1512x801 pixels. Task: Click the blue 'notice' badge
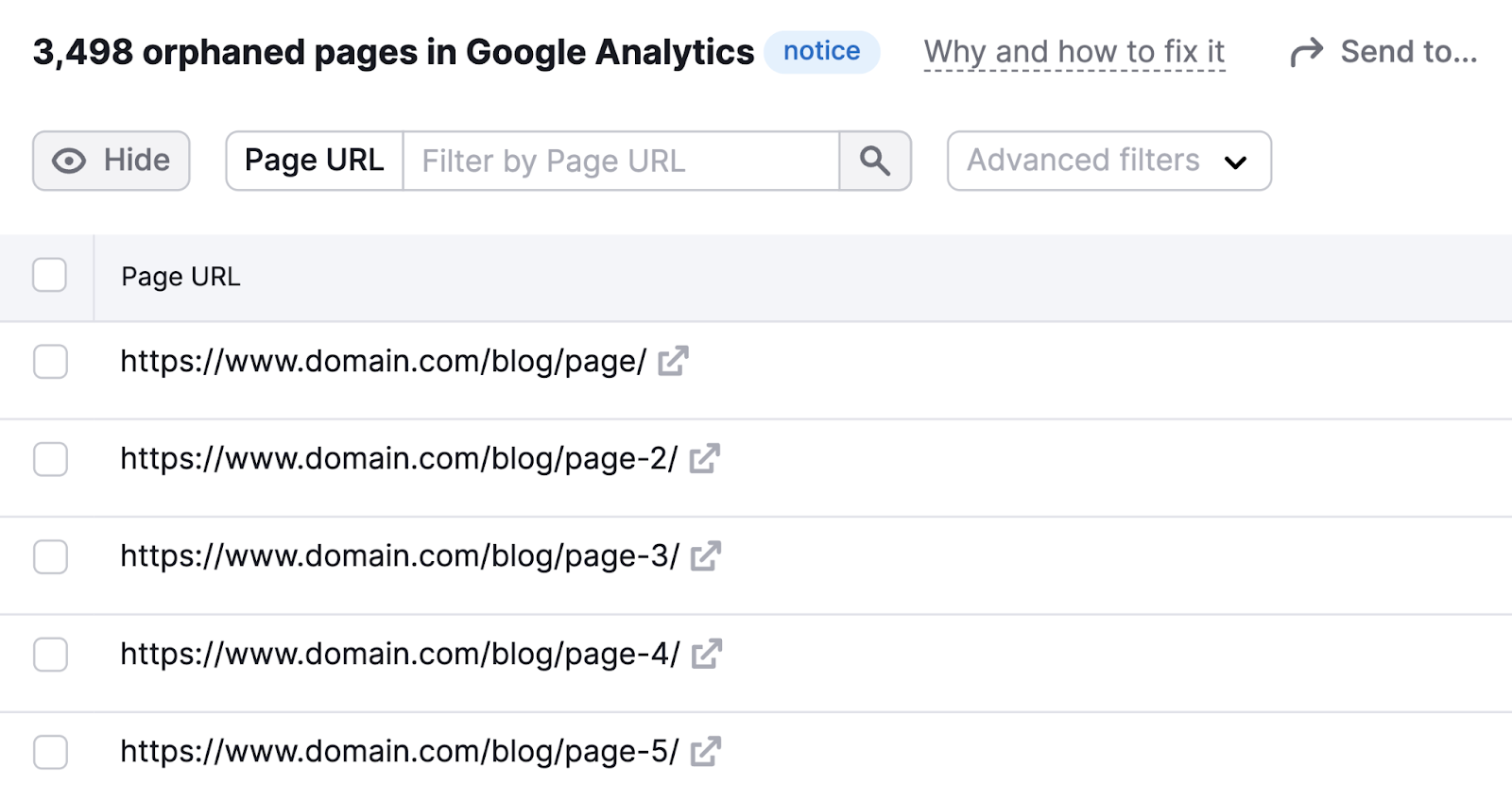point(821,51)
